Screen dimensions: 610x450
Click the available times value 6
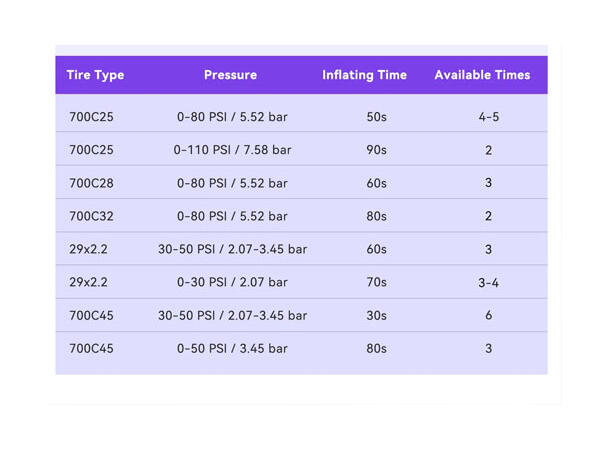click(488, 315)
